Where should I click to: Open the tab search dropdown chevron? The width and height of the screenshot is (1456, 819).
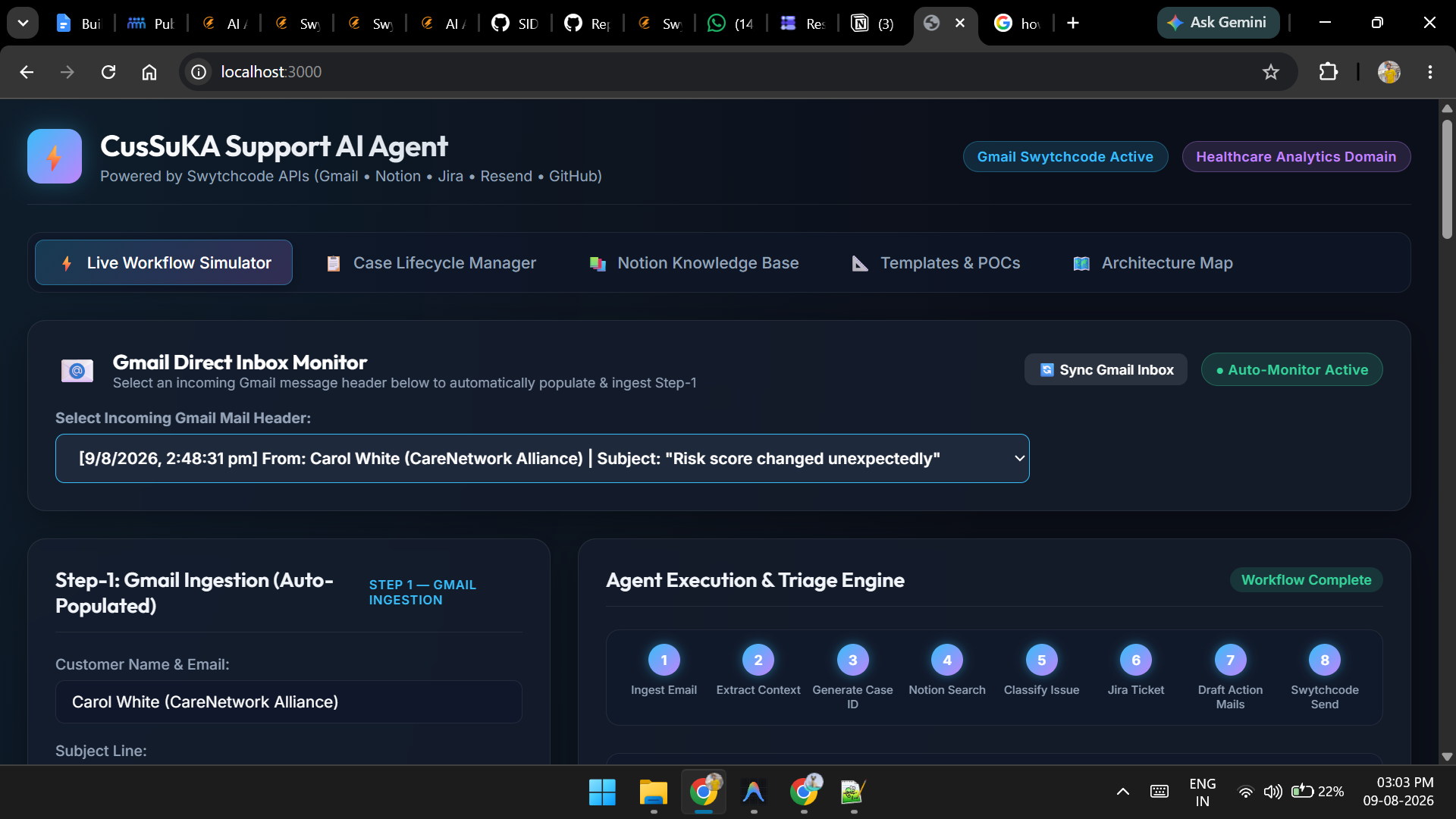coord(23,23)
